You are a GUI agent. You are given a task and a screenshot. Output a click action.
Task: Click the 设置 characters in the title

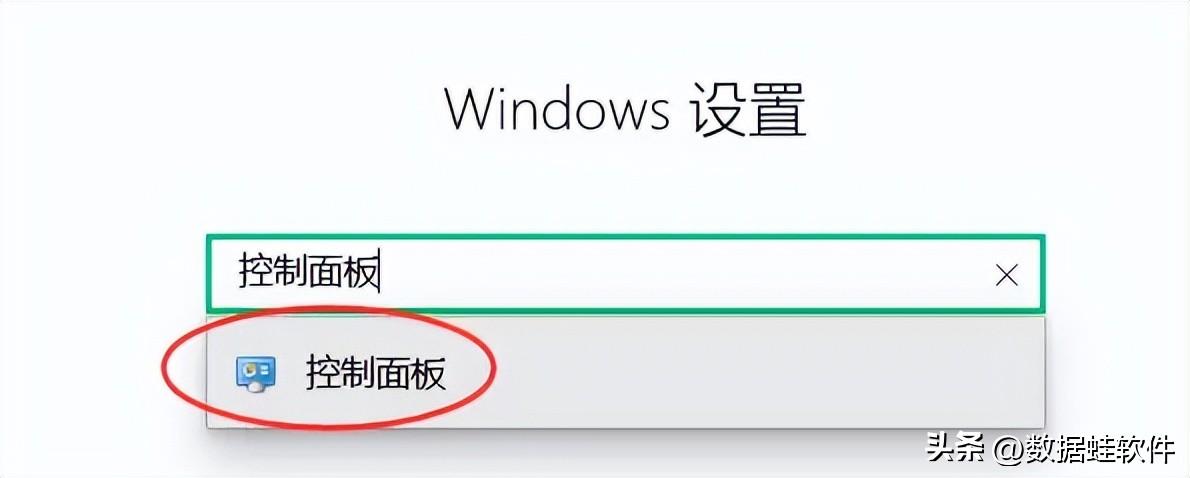[748, 111]
